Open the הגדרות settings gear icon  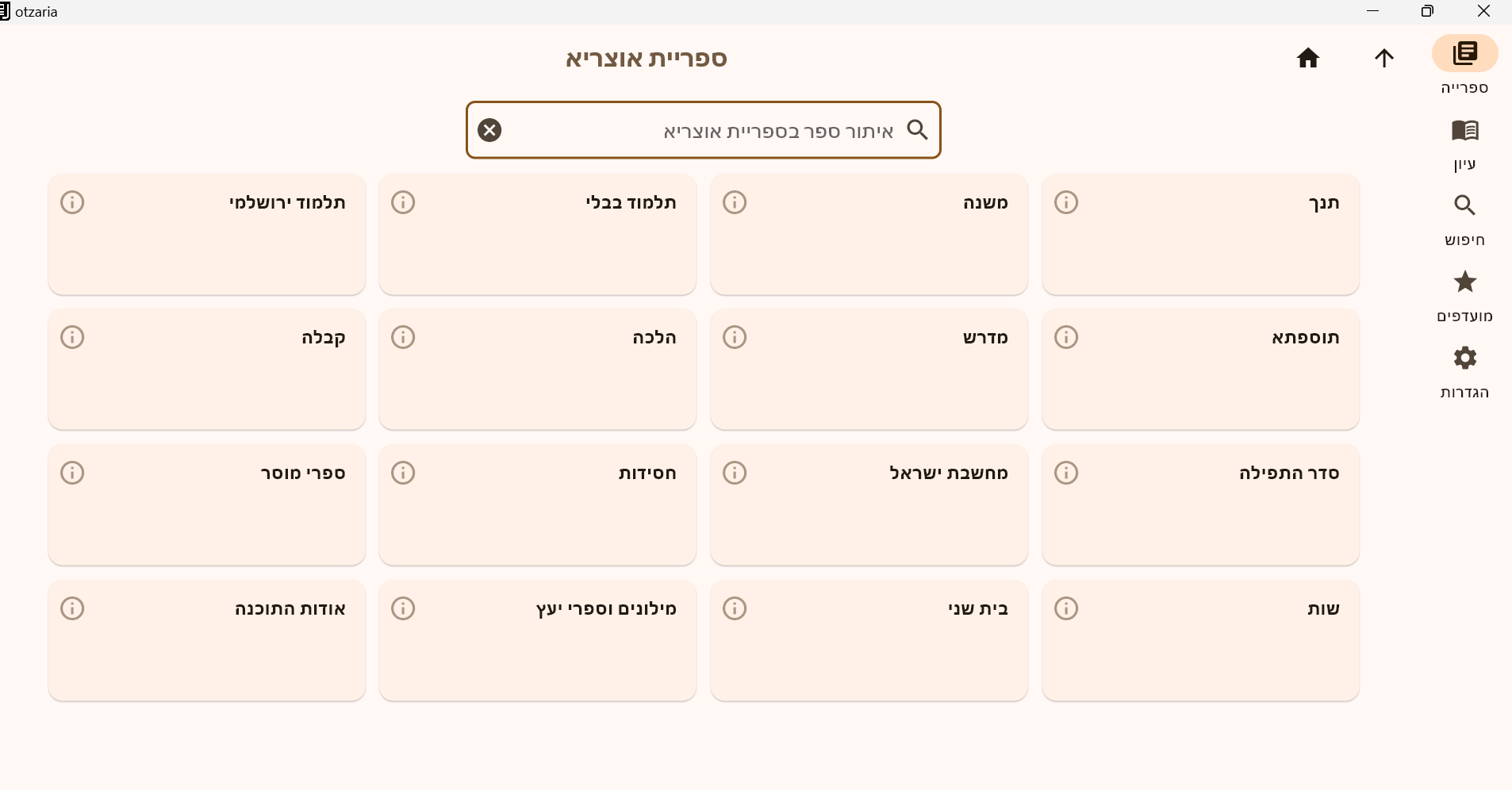[x=1464, y=358]
